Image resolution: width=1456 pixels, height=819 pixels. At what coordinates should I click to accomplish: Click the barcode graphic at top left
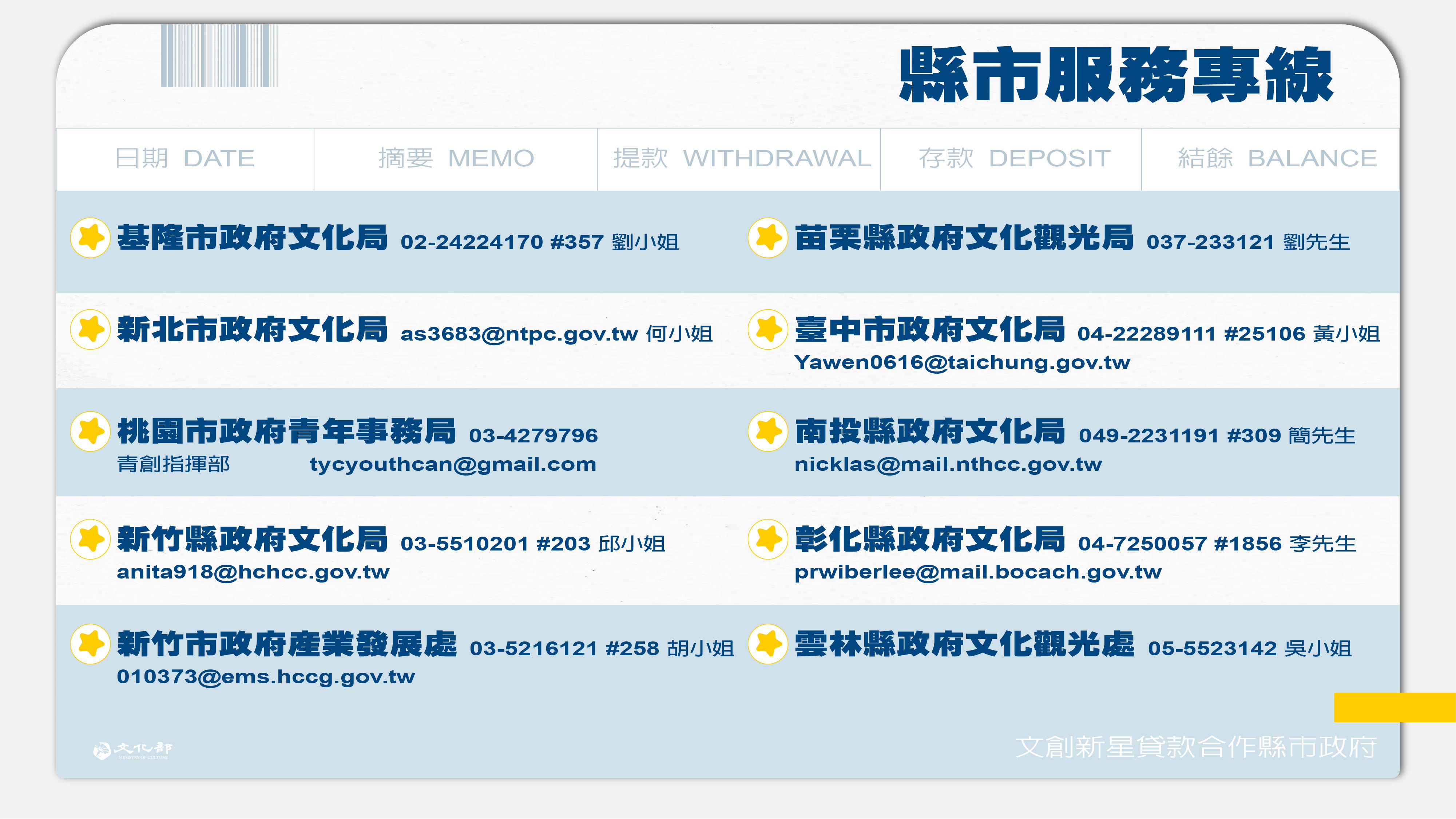(x=219, y=55)
